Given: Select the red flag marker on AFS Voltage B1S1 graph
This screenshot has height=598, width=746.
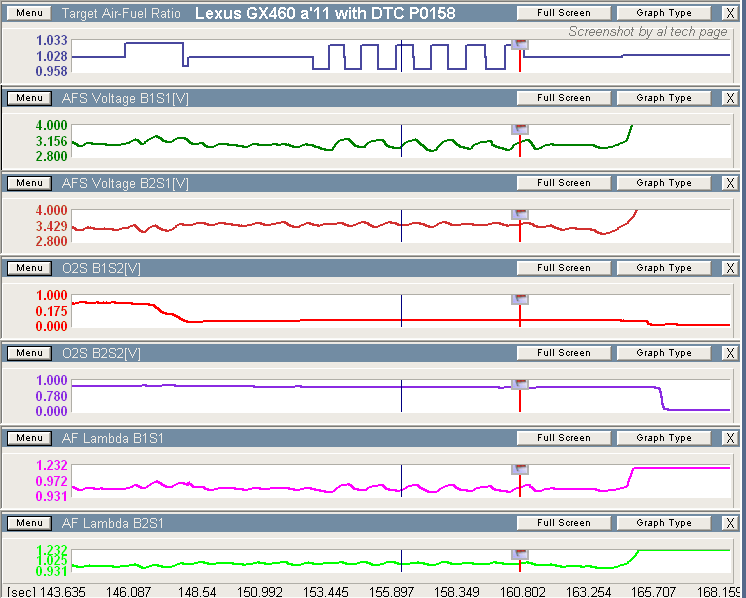Looking at the screenshot, I should [520, 130].
